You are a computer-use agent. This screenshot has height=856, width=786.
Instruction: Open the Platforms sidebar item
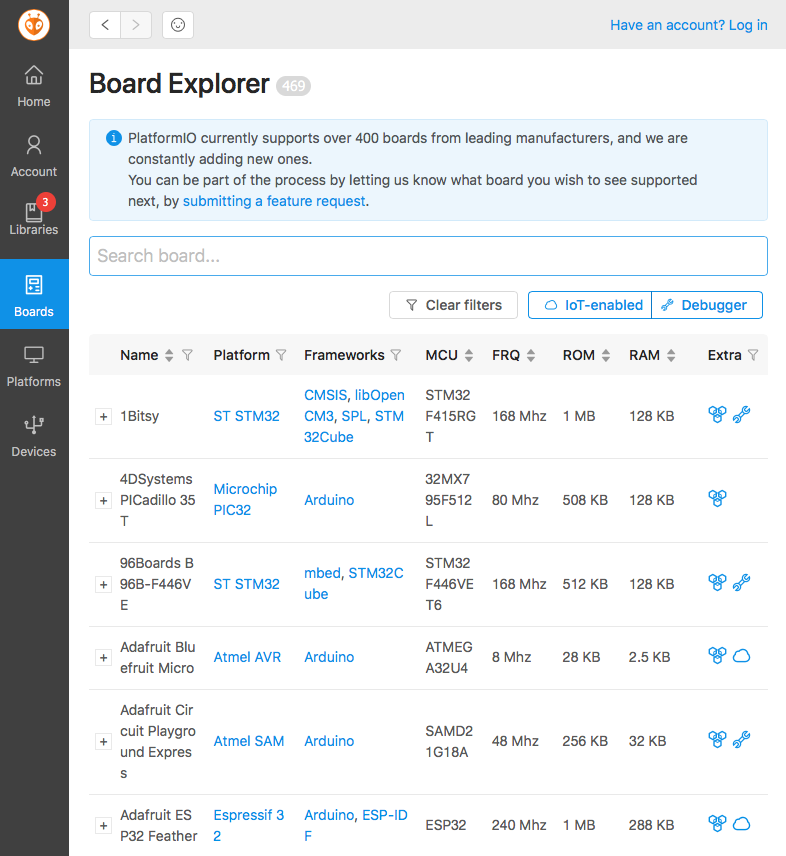[x=34, y=366]
